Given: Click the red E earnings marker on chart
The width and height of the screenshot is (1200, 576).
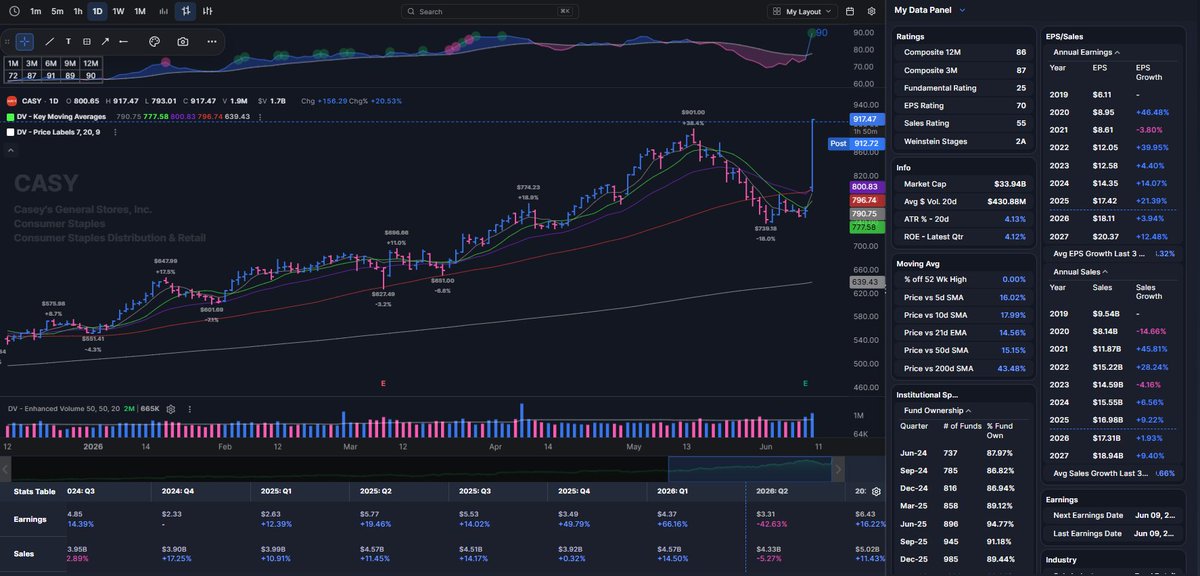Looking at the screenshot, I should point(383,383).
